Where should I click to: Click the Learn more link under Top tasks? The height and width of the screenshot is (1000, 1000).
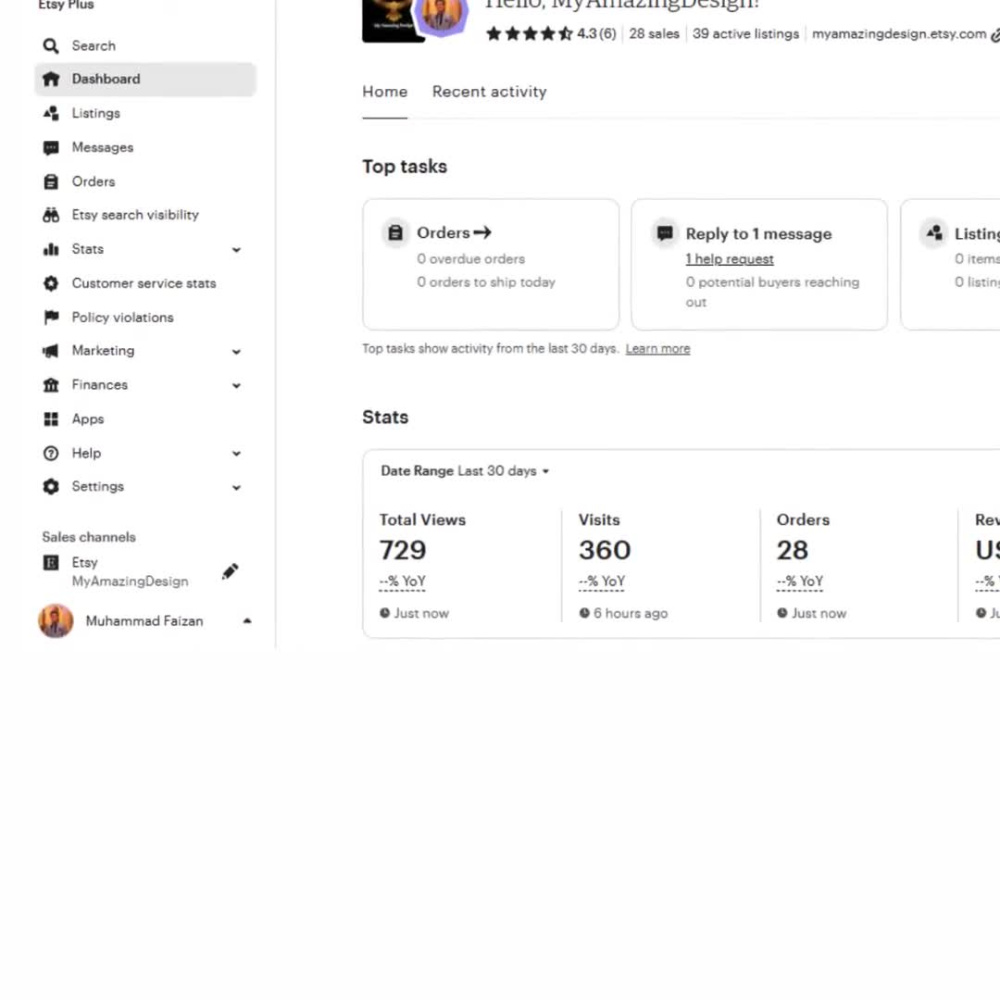coord(658,349)
